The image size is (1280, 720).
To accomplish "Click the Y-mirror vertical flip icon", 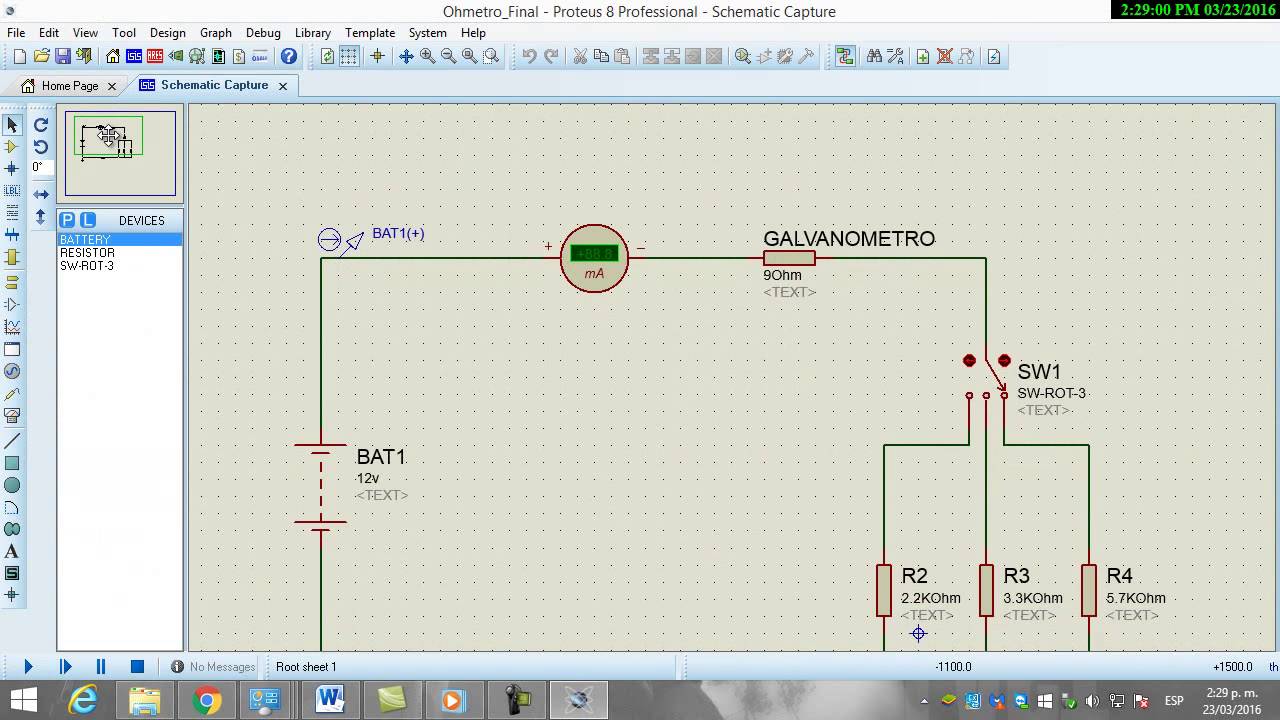I will 41,216.
